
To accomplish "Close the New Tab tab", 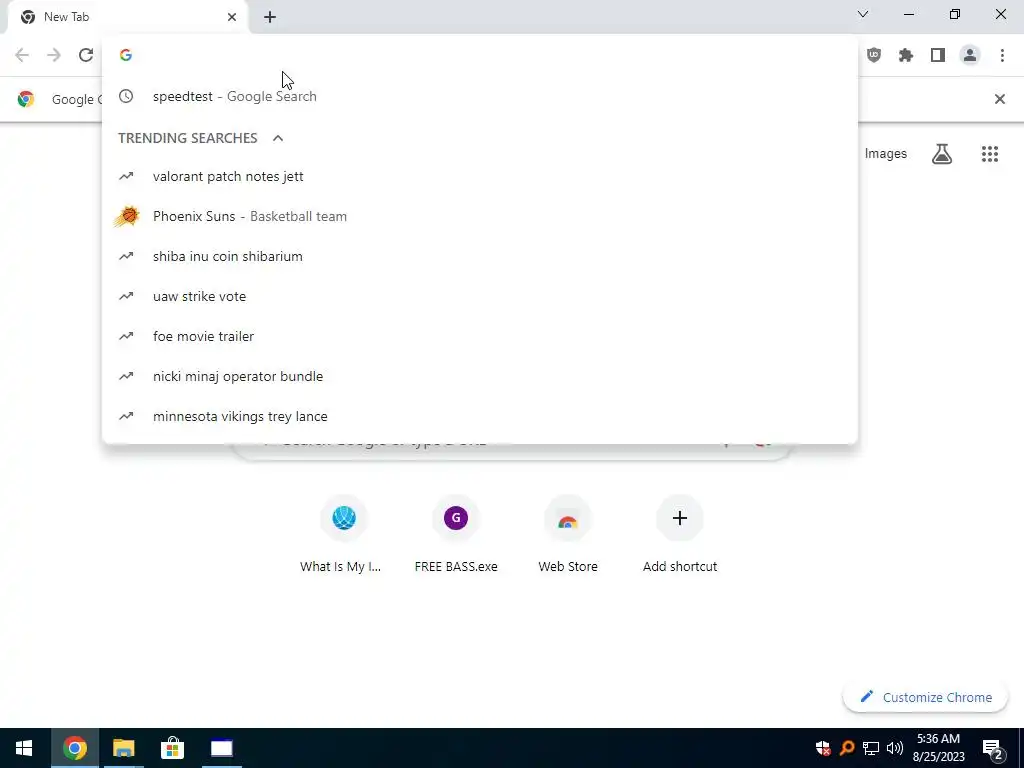I will coord(232,17).
